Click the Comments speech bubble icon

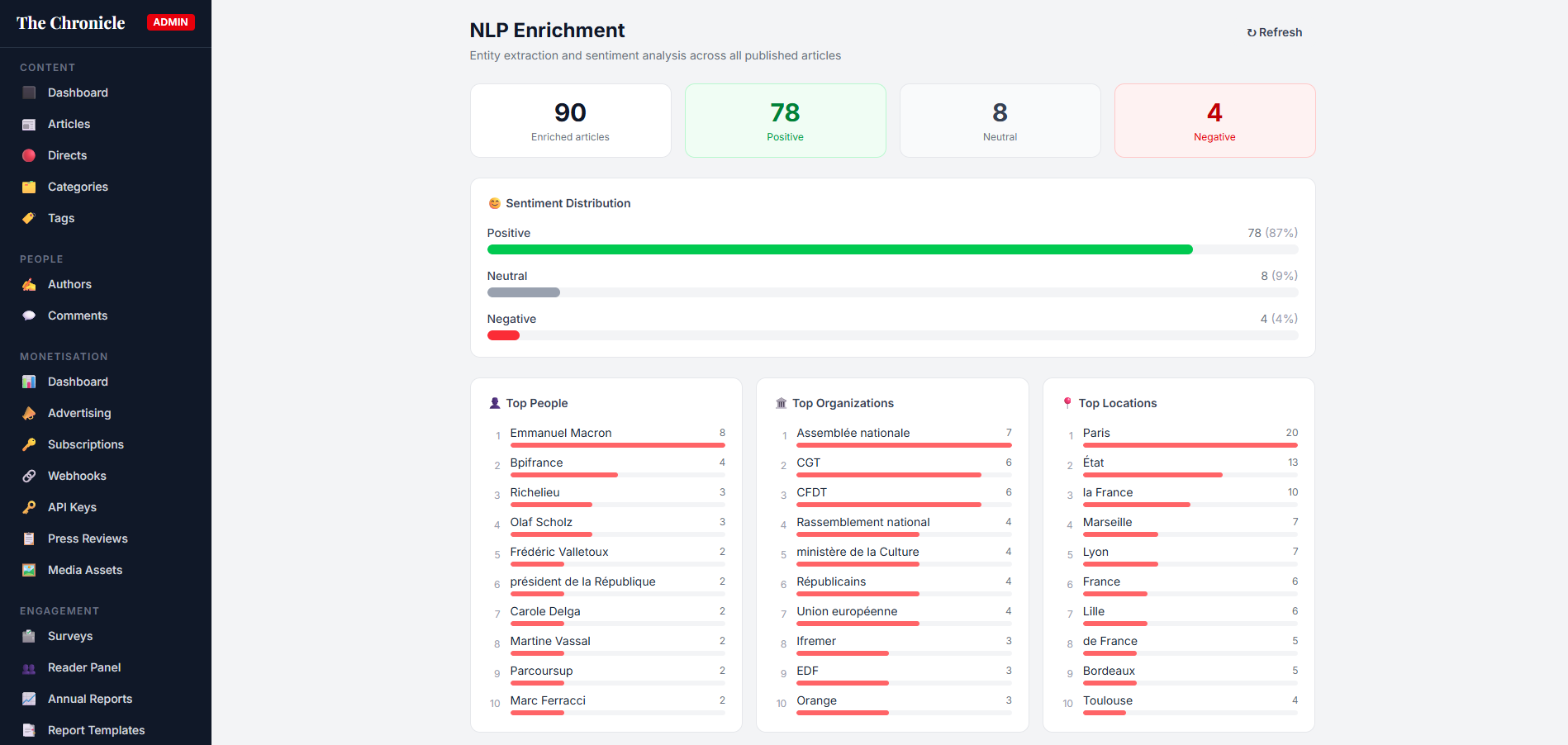[x=29, y=316]
